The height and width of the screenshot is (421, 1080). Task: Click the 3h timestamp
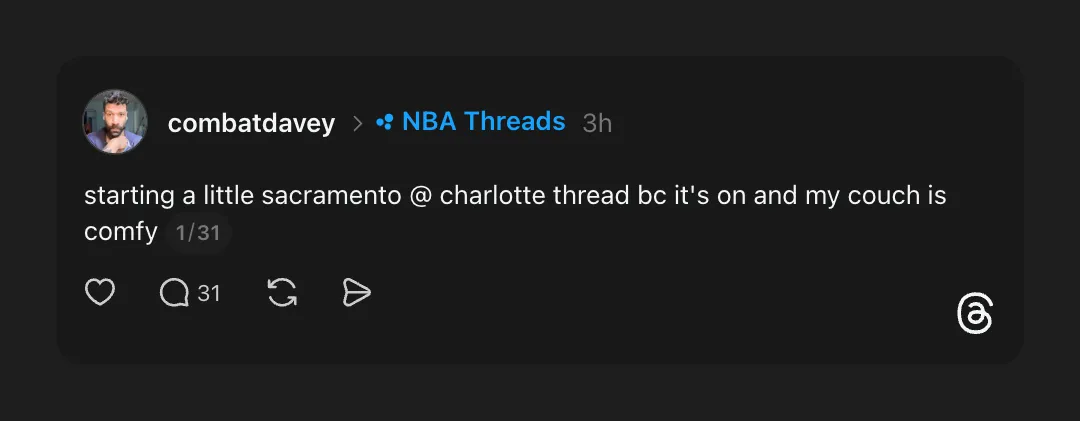[597, 123]
